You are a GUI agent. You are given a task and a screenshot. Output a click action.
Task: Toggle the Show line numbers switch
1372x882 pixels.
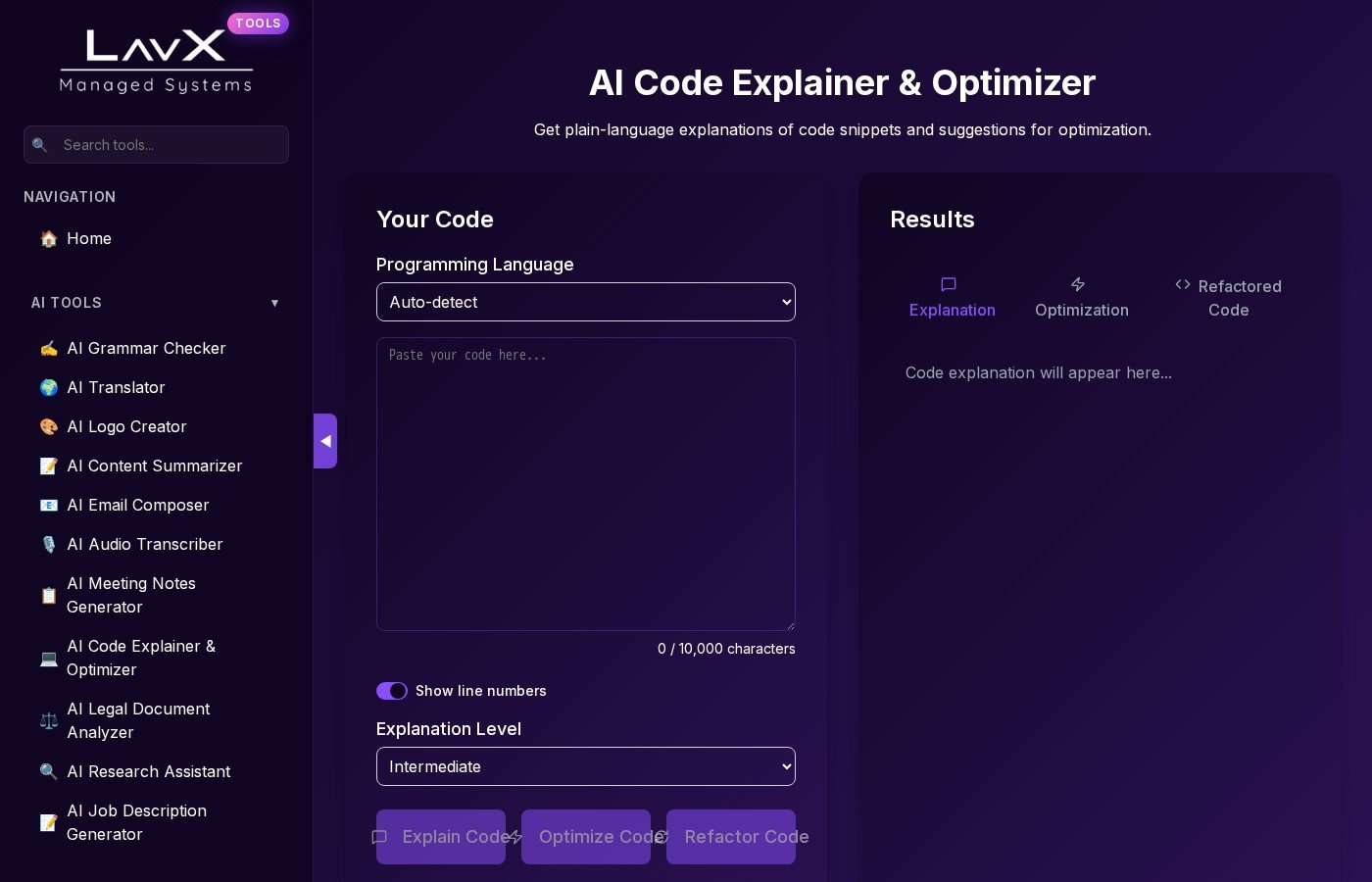392,691
